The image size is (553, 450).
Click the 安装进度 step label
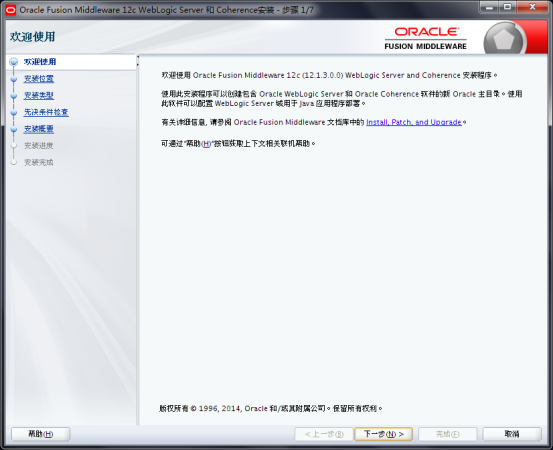(x=39, y=145)
